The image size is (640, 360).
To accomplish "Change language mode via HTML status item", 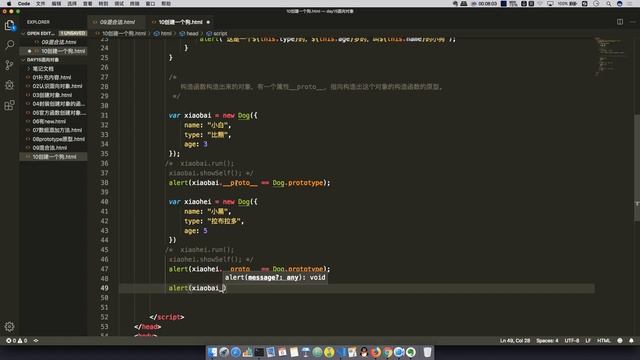I will (x=604, y=340).
